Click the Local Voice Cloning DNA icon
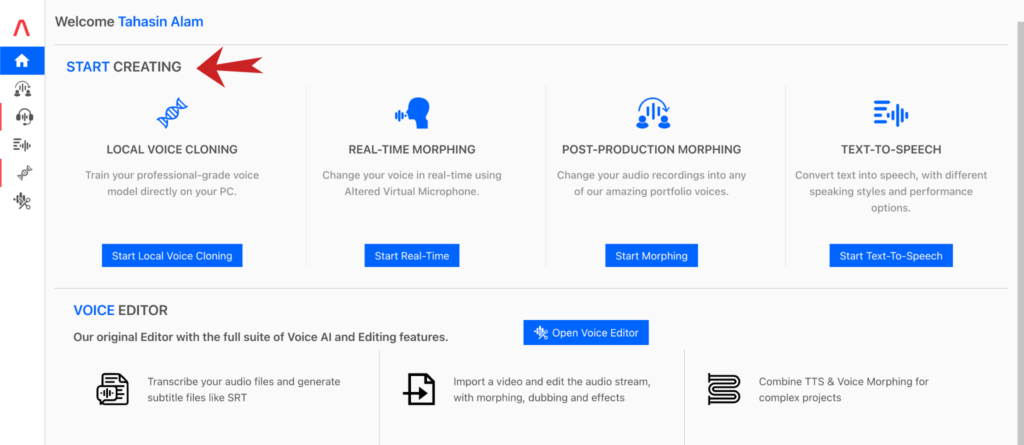 (x=172, y=113)
